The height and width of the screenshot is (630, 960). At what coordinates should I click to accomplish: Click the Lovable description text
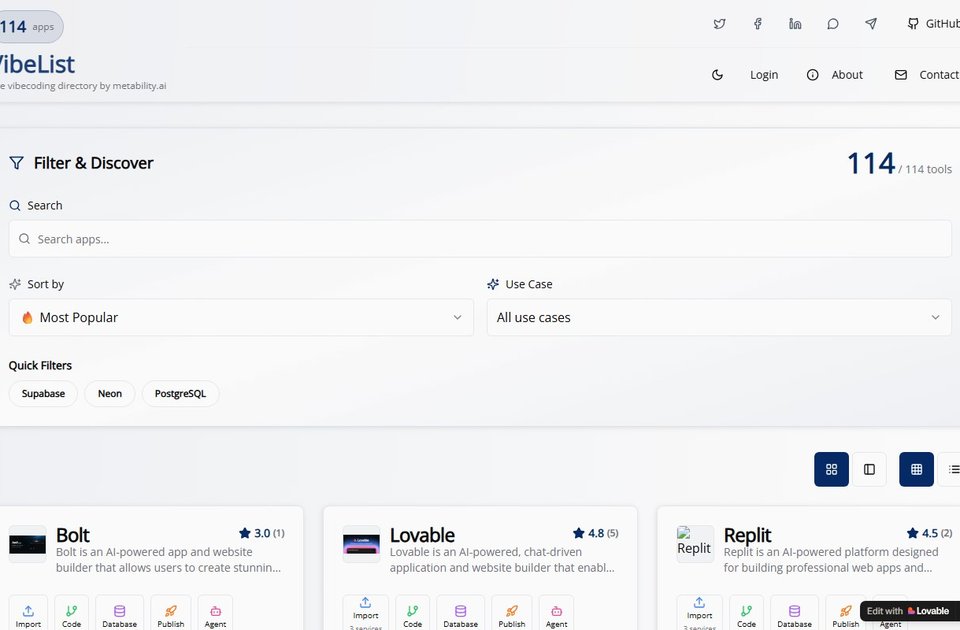502,560
